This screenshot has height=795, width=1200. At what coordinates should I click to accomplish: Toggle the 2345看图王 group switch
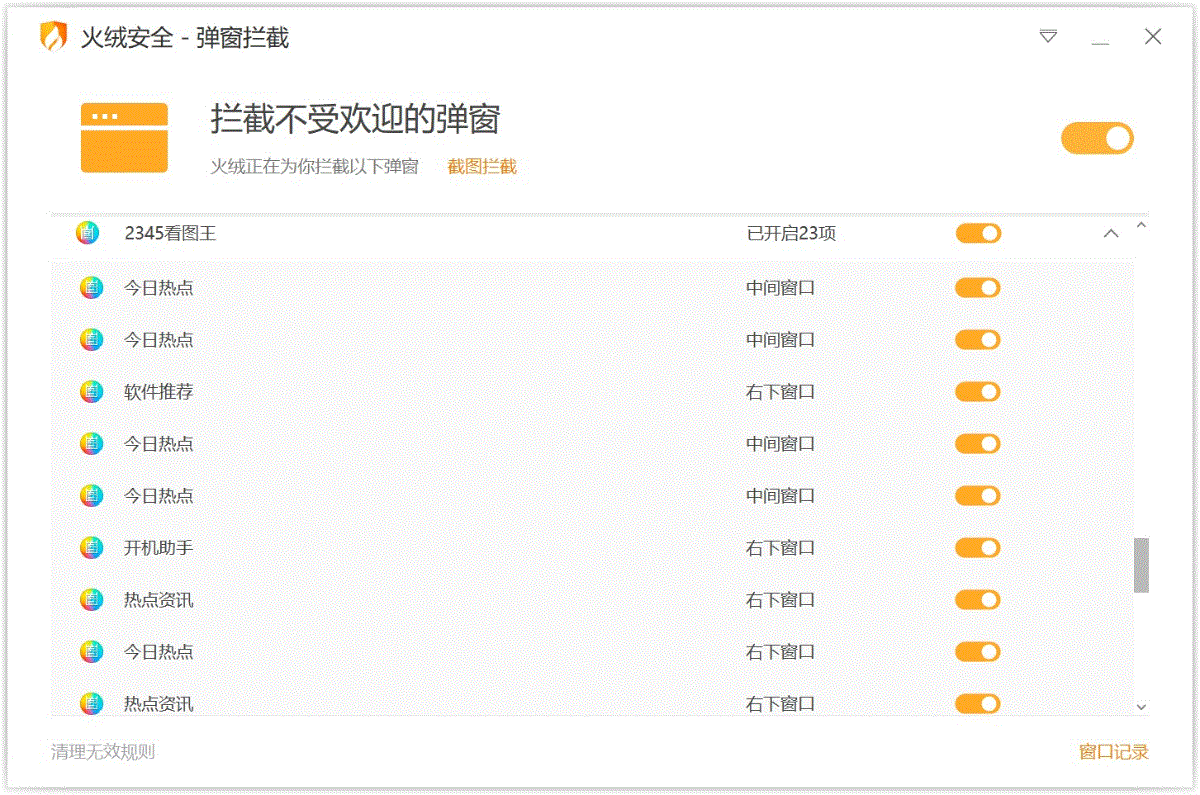(x=978, y=234)
